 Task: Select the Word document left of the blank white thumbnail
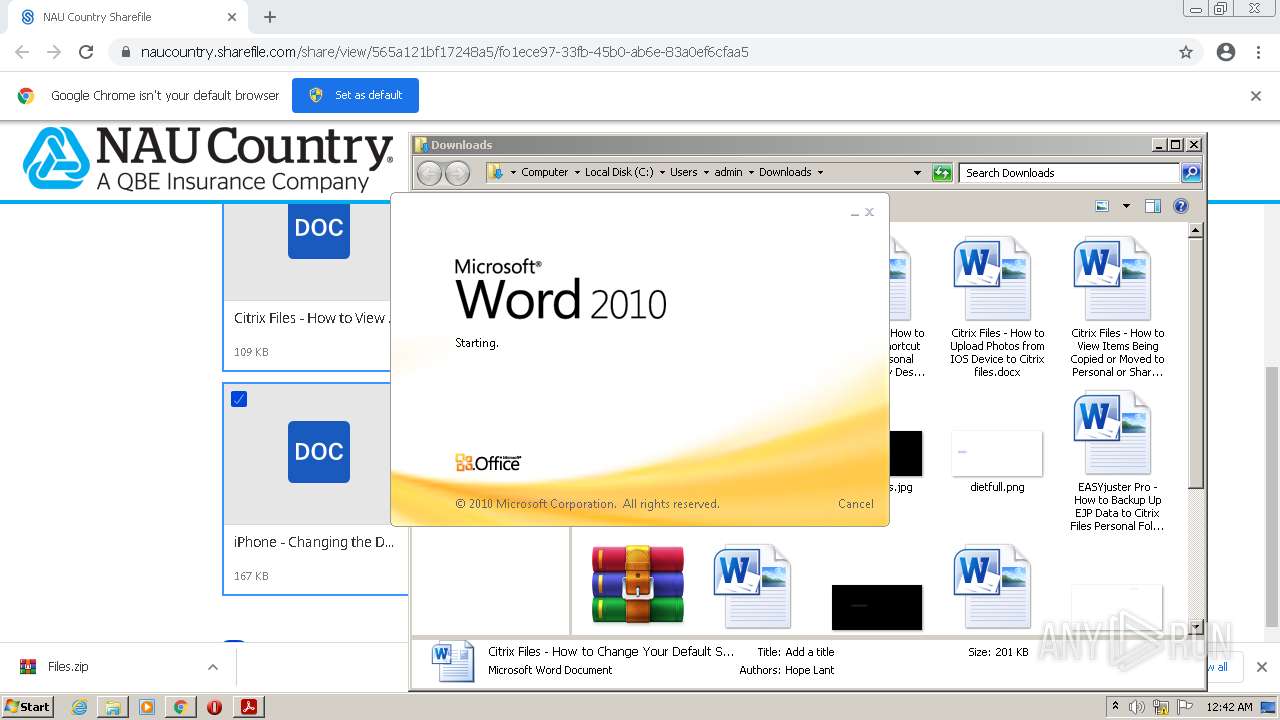pos(992,586)
